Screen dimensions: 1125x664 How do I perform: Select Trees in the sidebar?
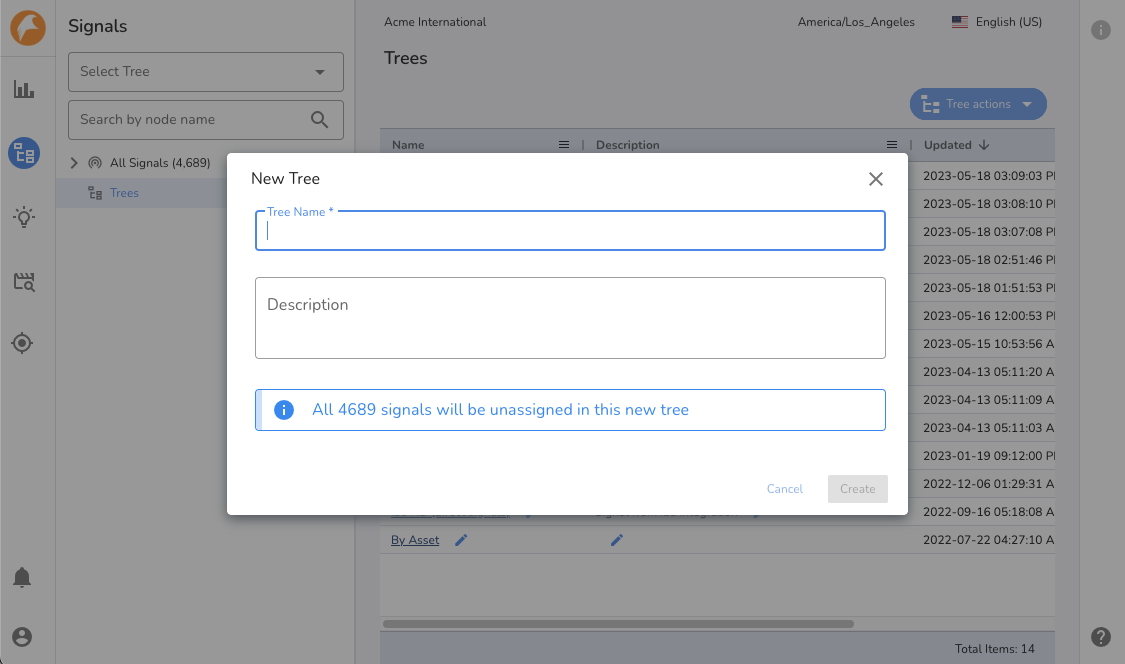click(x=124, y=193)
